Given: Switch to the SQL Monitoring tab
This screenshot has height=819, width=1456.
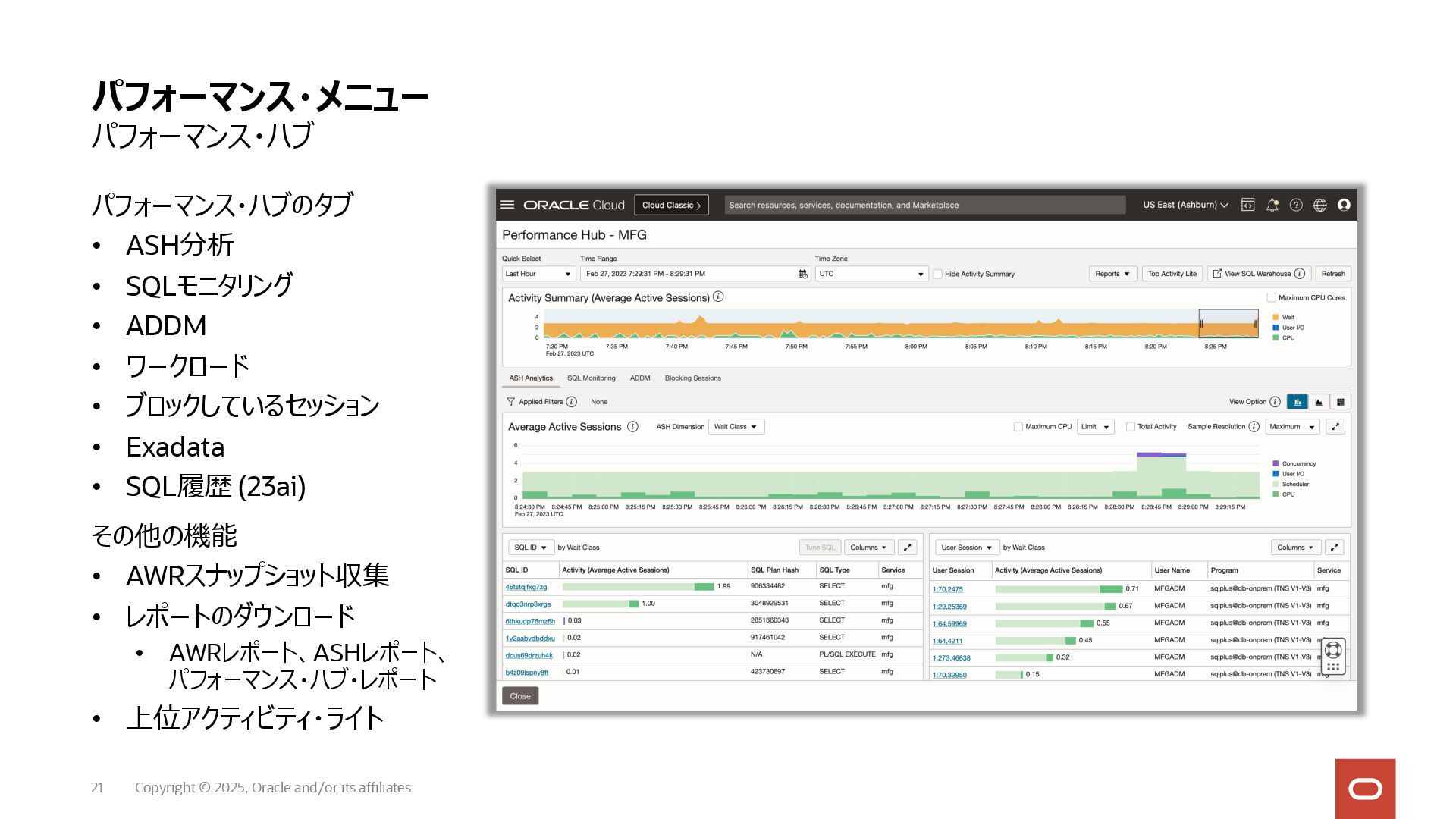Looking at the screenshot, I should 591,378.
